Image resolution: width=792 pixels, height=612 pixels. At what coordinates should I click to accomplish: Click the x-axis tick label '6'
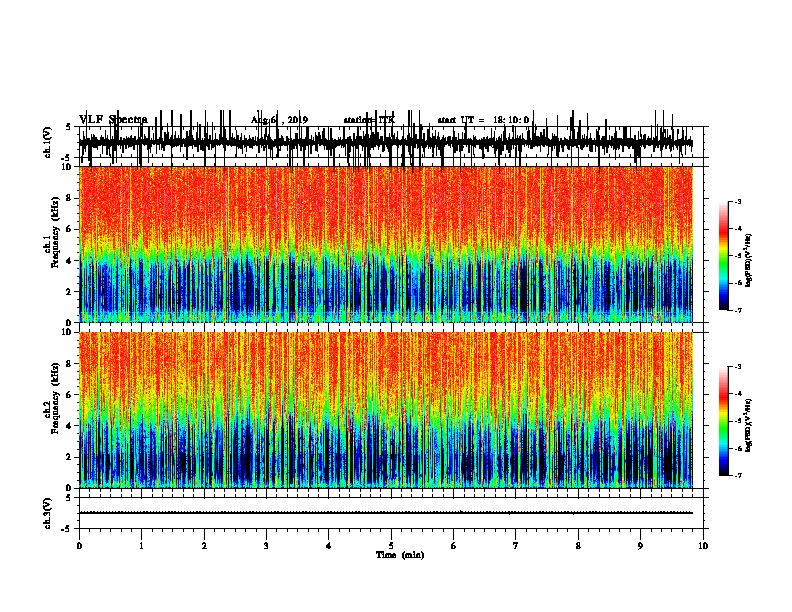tap(454, 546)
